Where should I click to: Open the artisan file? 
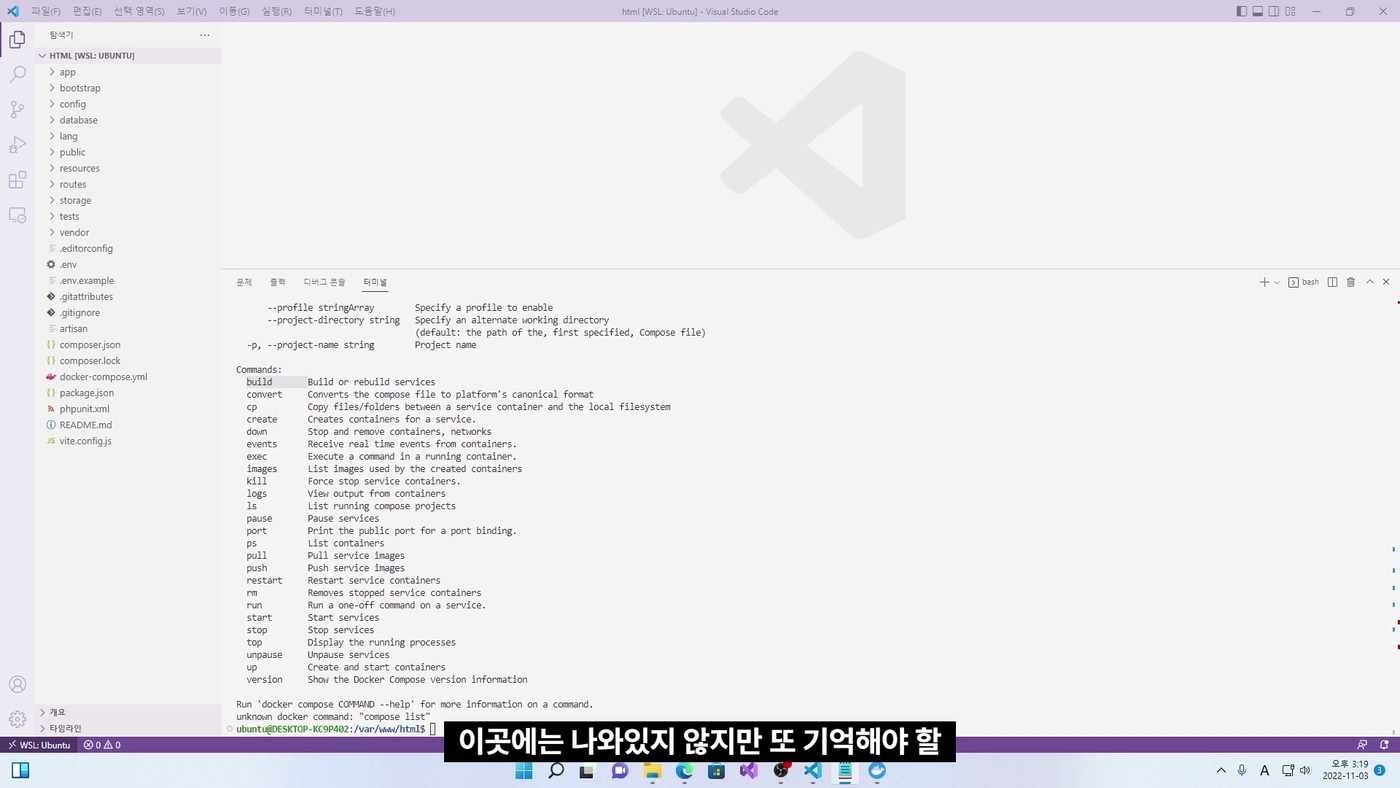(x=128, y=329)
